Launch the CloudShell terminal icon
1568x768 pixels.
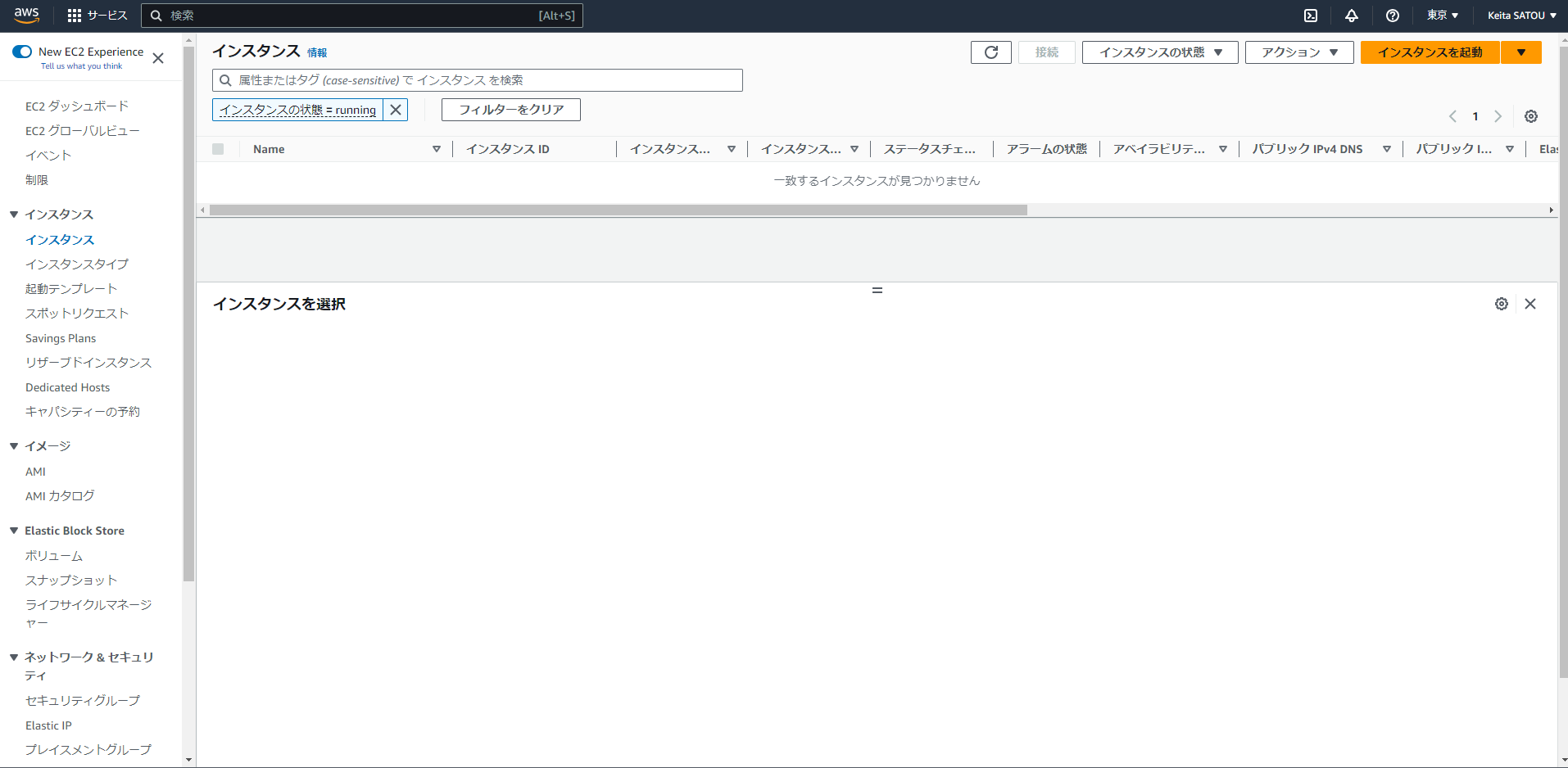1311,16
